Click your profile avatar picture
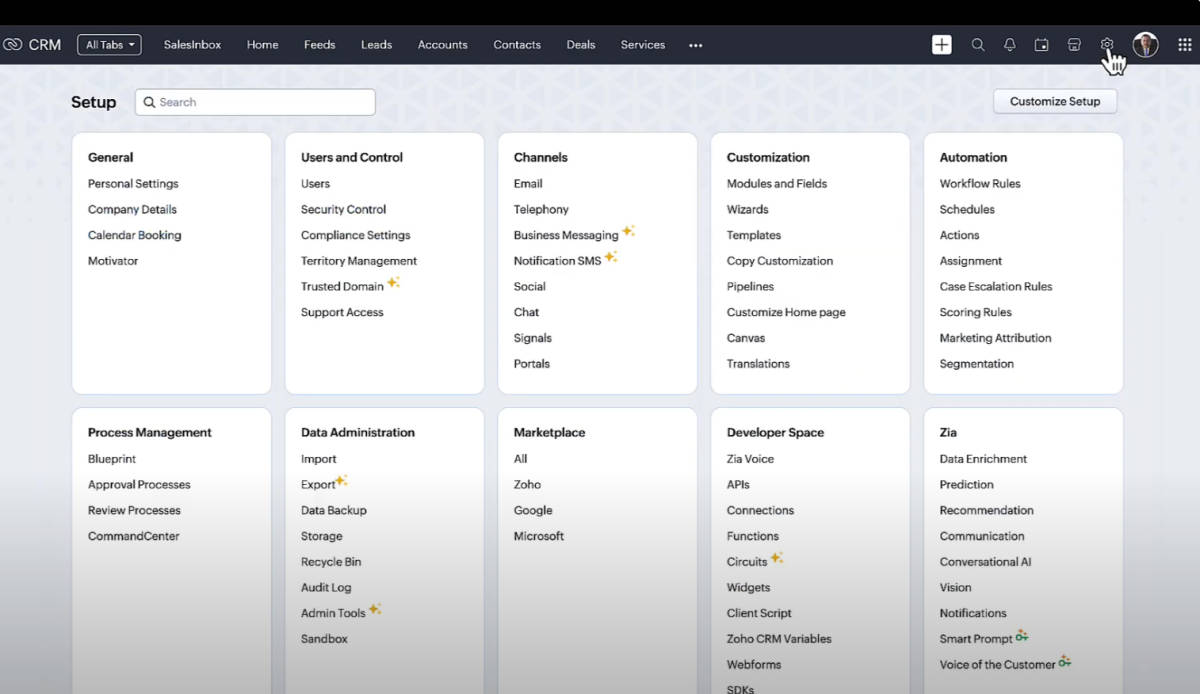 (x=1145, y=44)
